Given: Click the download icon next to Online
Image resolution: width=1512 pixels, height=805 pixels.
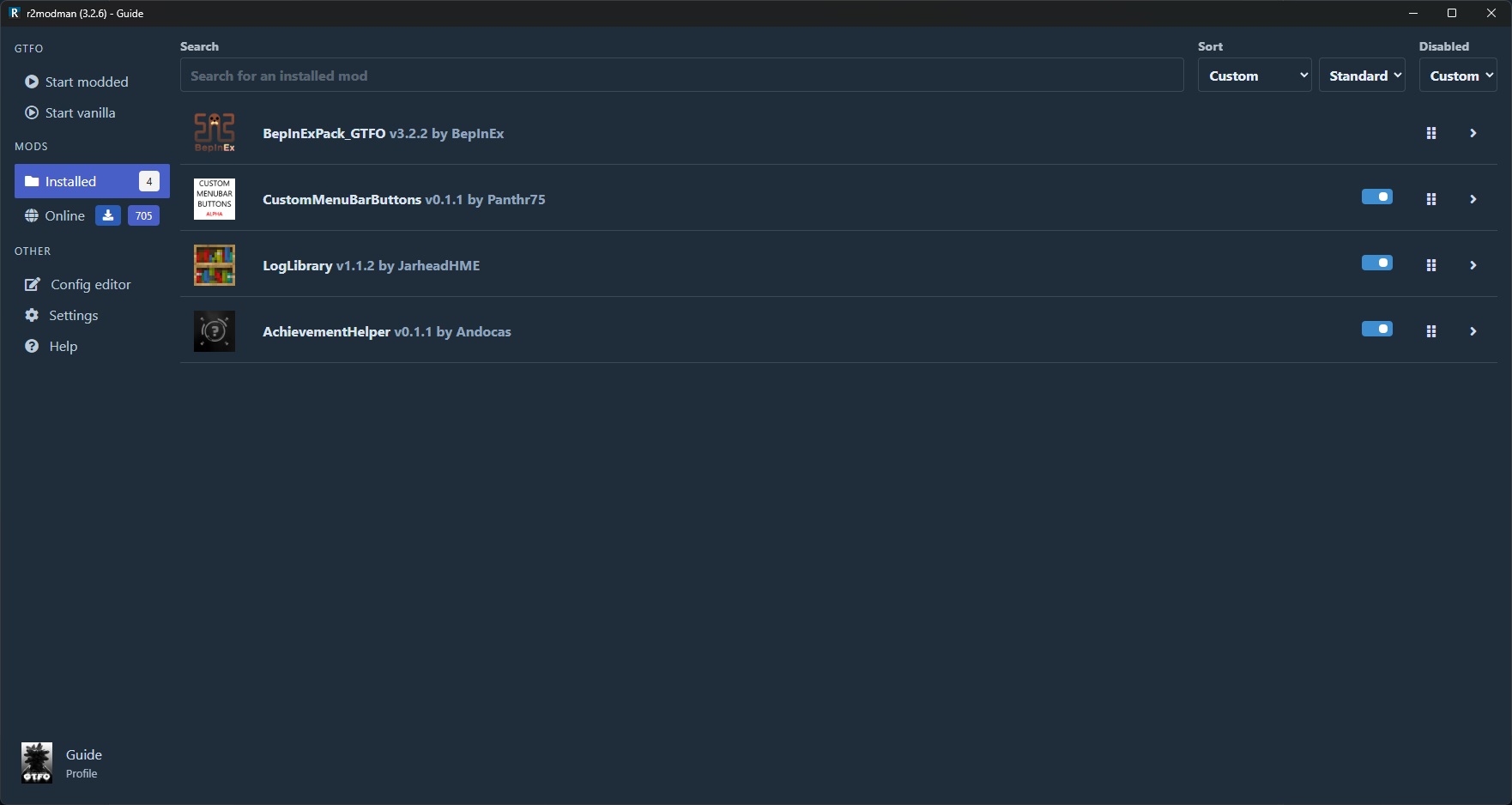Looking at the screenshot, I should [108, 215].
